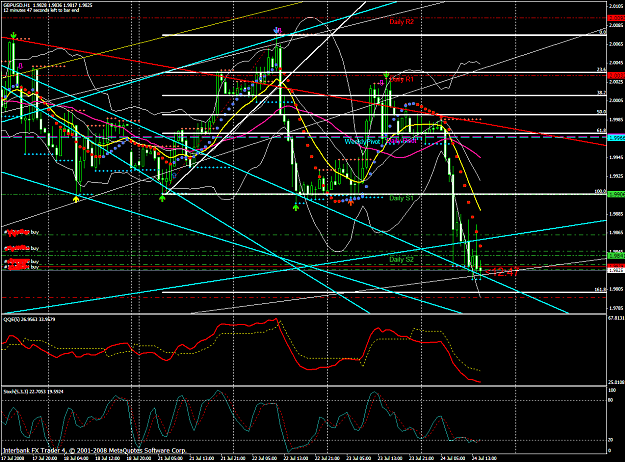The height and width of the screenshot is (462, 625).
Task: Click the Fibonacci 0.0 level label
Action: pos(603,32)
